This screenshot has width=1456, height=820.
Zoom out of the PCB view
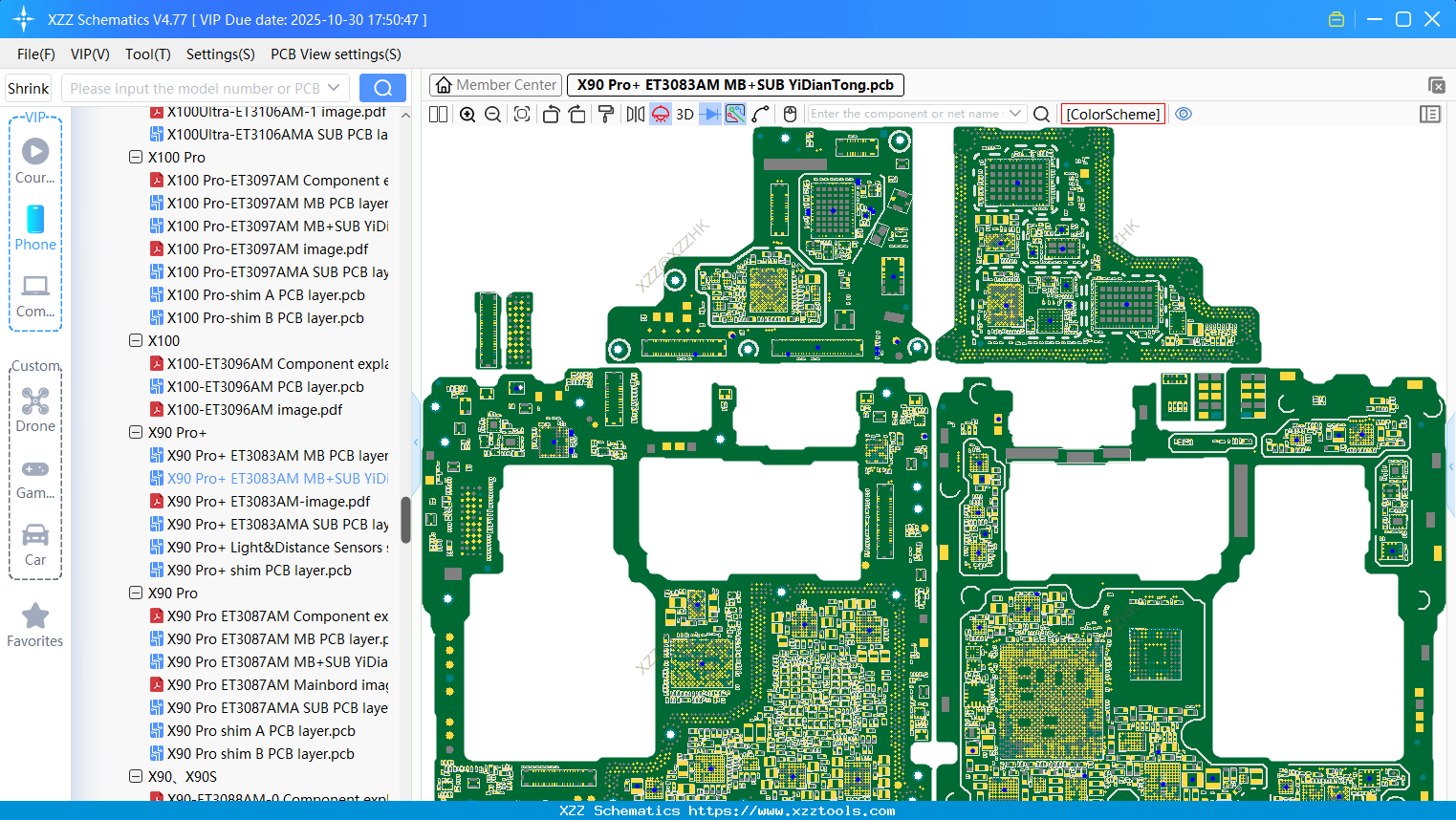click(x=493, y=114)
